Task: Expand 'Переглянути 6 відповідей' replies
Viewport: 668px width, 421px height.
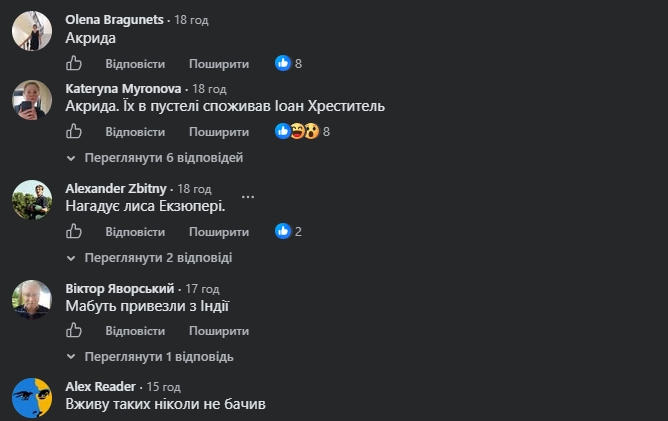Action: pos(155,158)
